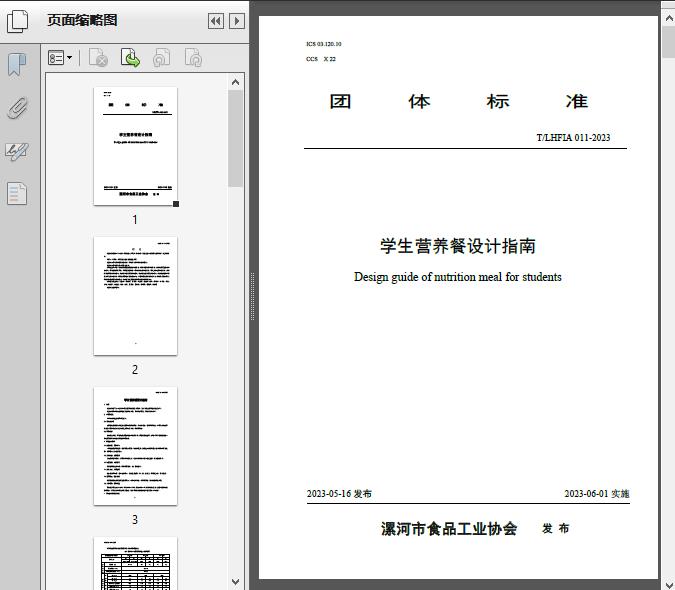This screenshot has width=675, height=590.
Task: Click the 2023-06-01 实施 date text
Action: point(597,494)
